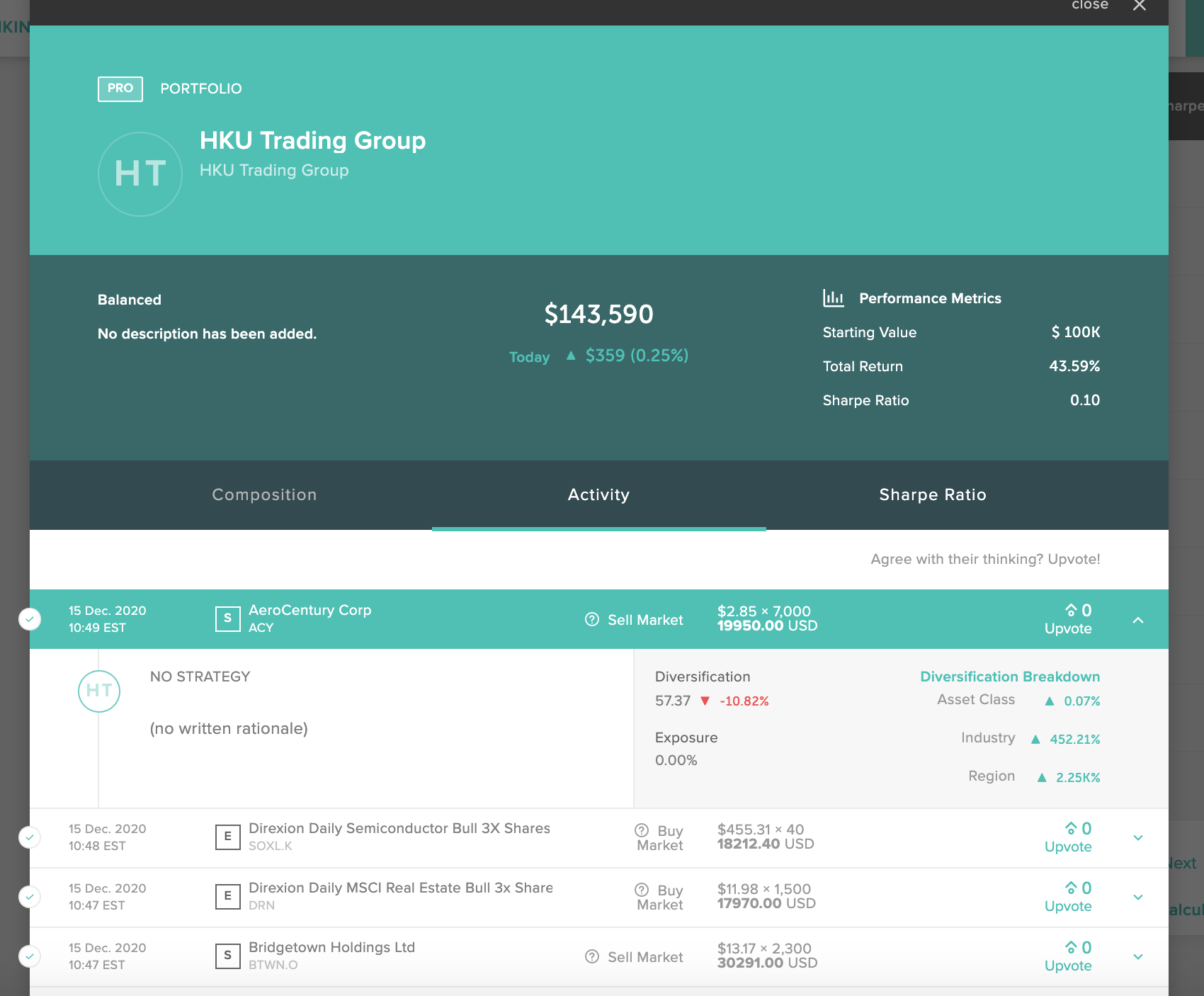Click the S type icon for AeroCentury Corp

[x=227, y=618]
